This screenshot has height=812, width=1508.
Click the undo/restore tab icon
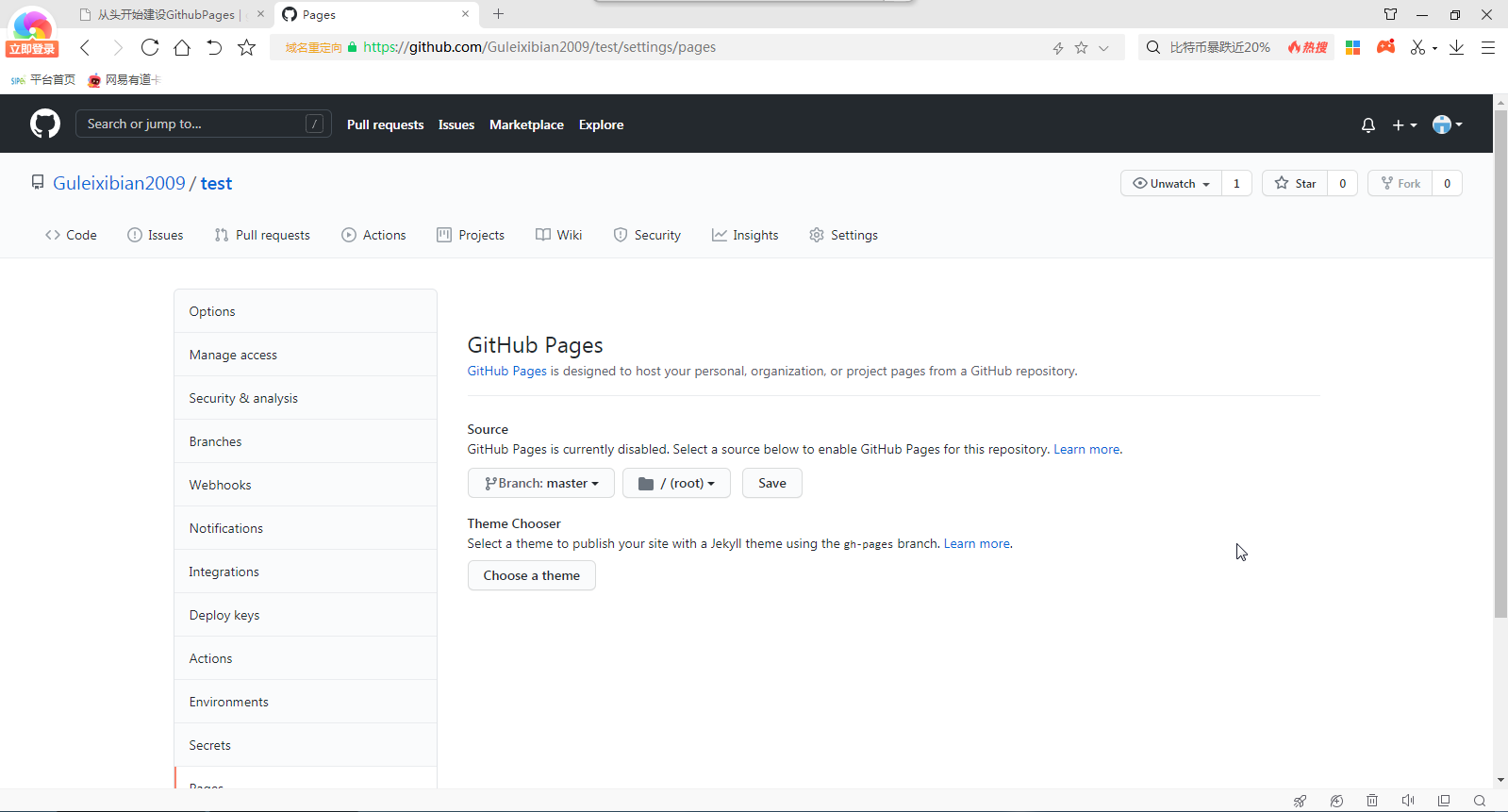point(214,47)
